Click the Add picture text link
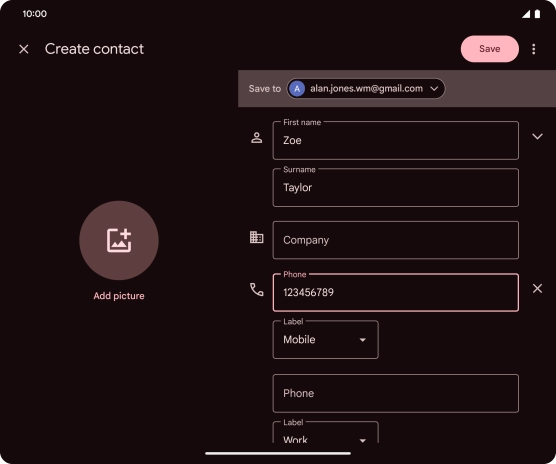The height and width of the screenshot is (464, 556). 119,296
